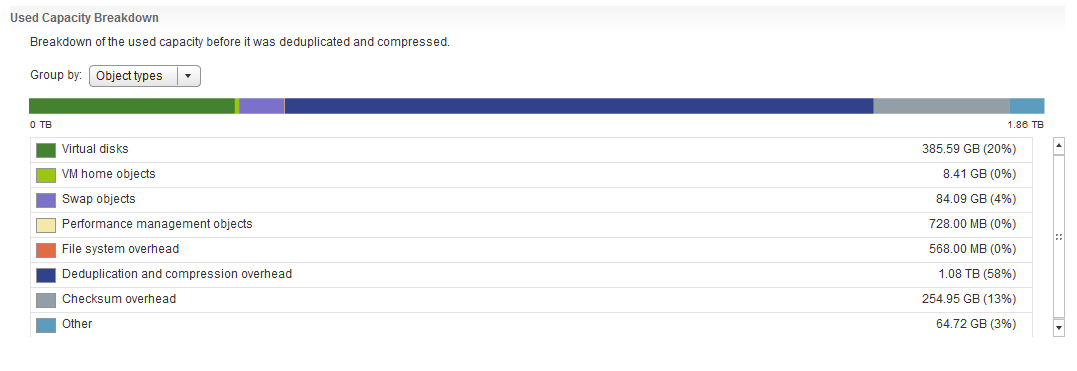Click the Deduplication and compression overhead navy swatch
Image resolution: width=1077 pixels, height=371 pixels.
point(46,276)
